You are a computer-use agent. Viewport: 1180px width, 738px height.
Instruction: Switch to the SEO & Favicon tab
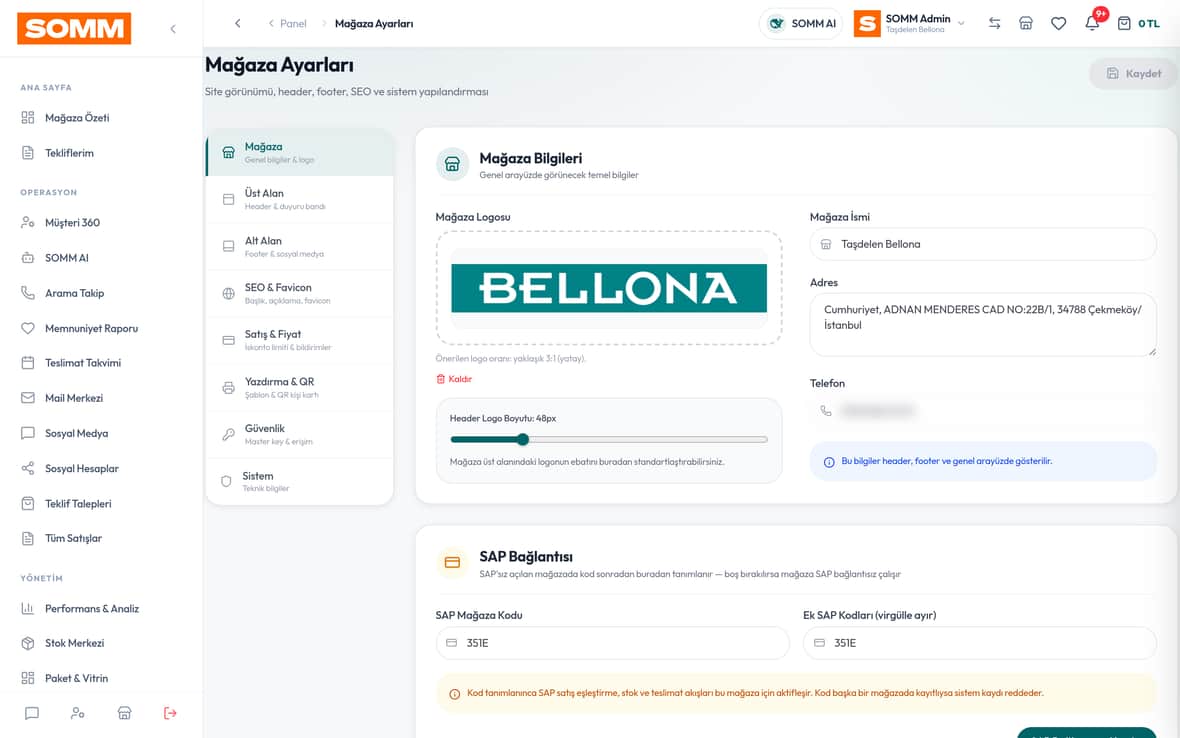300,293
